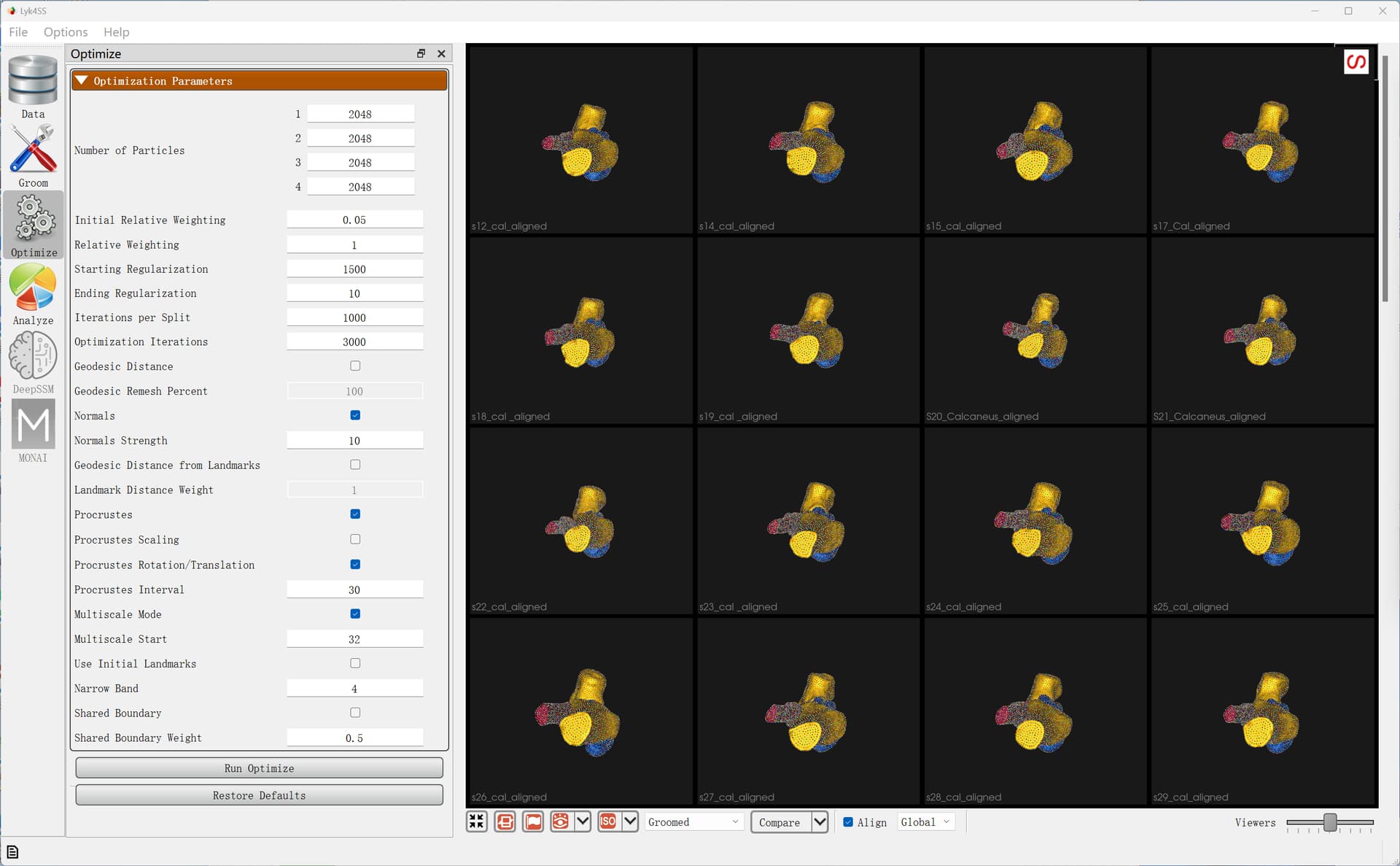Open the Analyze module
This screenshot has height=866, width=1400.
pyautogui.click(x=33, y=293)
